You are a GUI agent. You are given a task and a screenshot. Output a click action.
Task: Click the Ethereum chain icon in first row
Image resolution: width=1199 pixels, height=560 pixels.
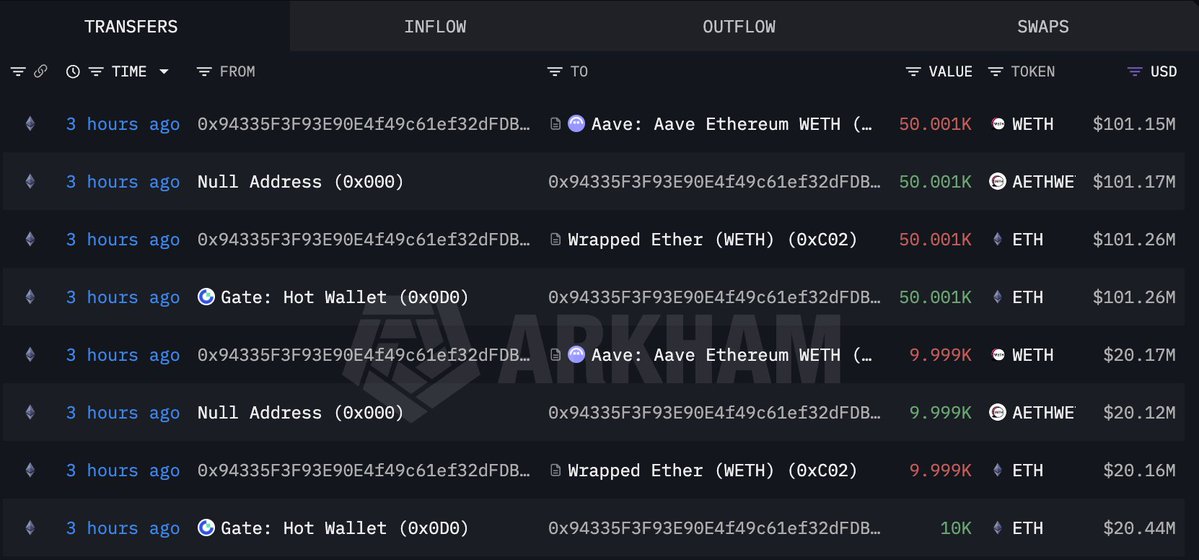[29, 124]
